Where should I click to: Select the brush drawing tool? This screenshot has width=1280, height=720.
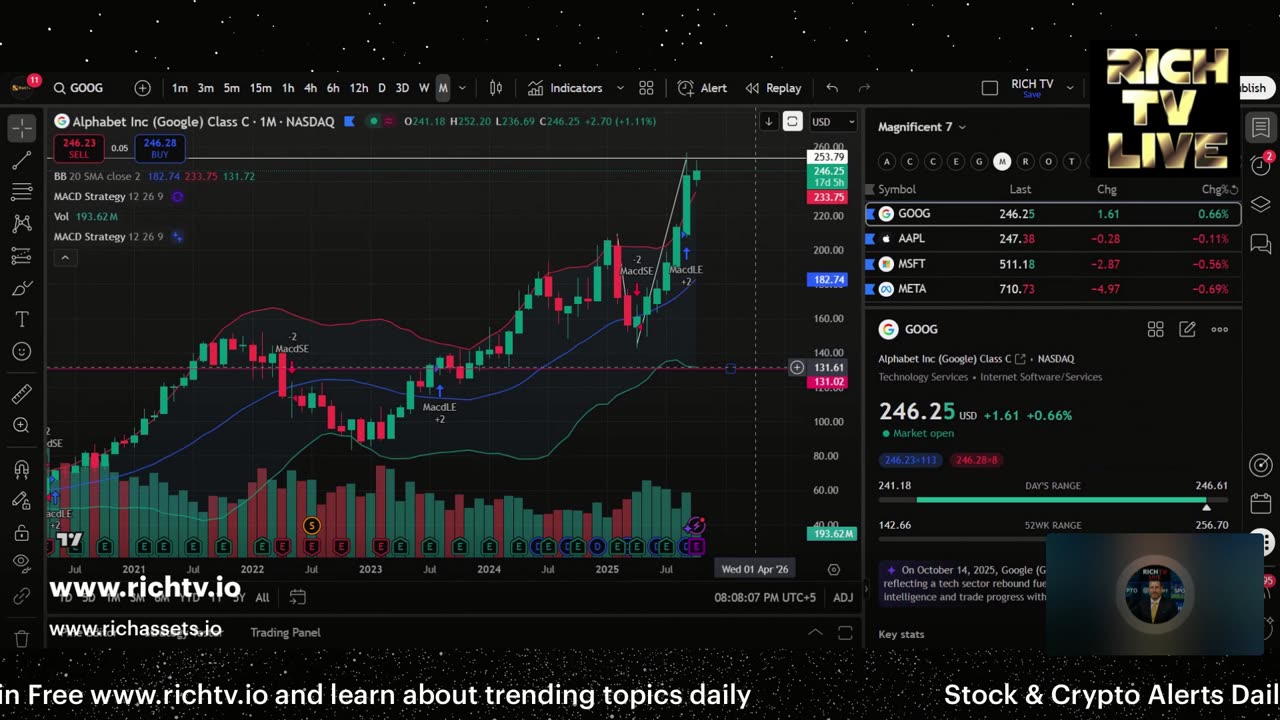coord(21,288)
